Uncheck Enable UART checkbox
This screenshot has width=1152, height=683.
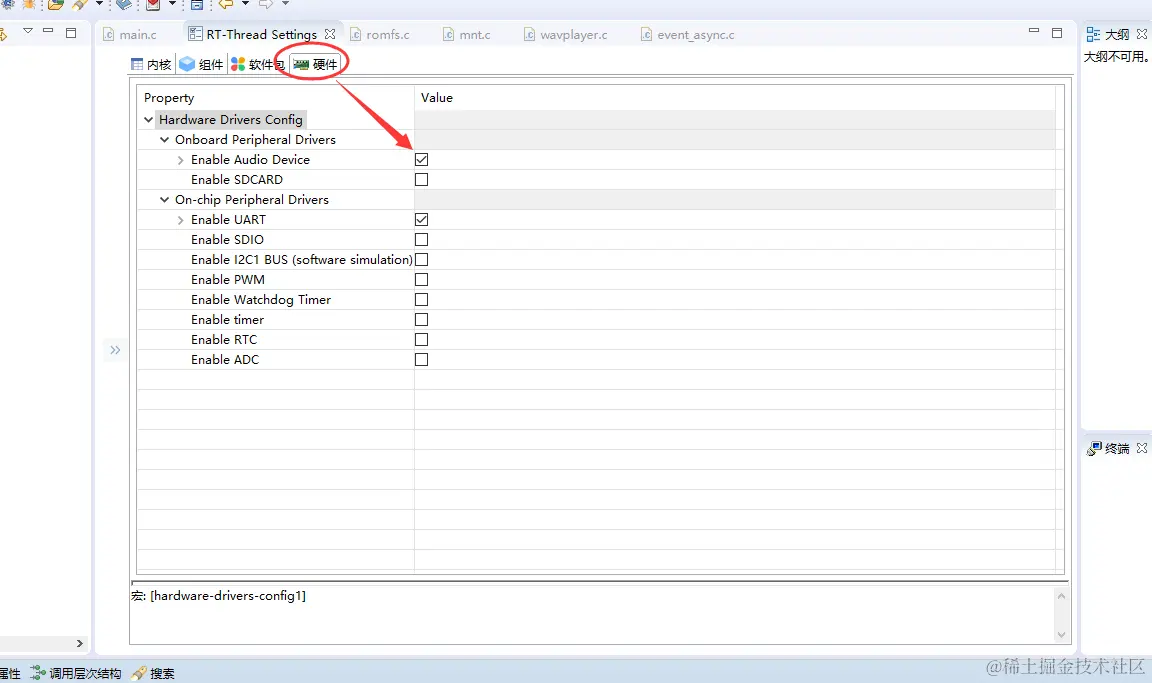click(x=421, y=220)
